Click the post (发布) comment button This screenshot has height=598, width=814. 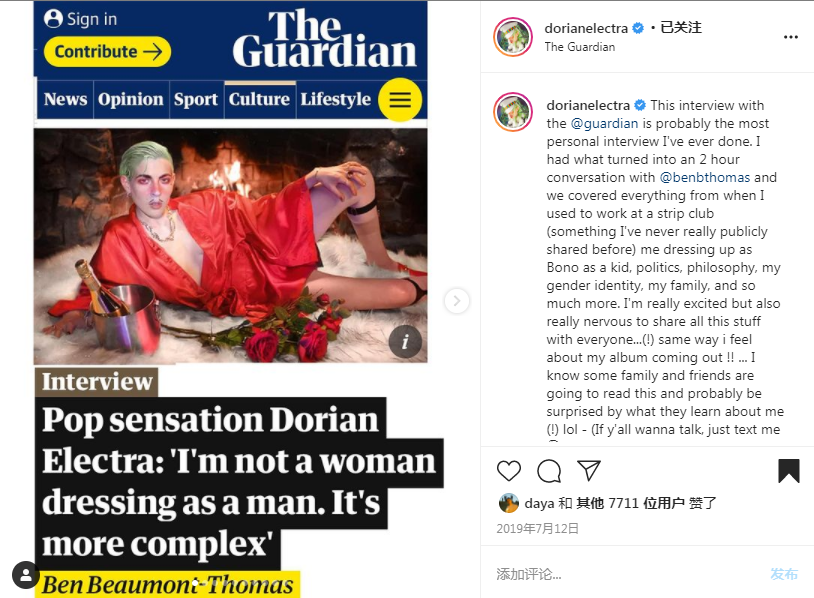coord(784,574)
